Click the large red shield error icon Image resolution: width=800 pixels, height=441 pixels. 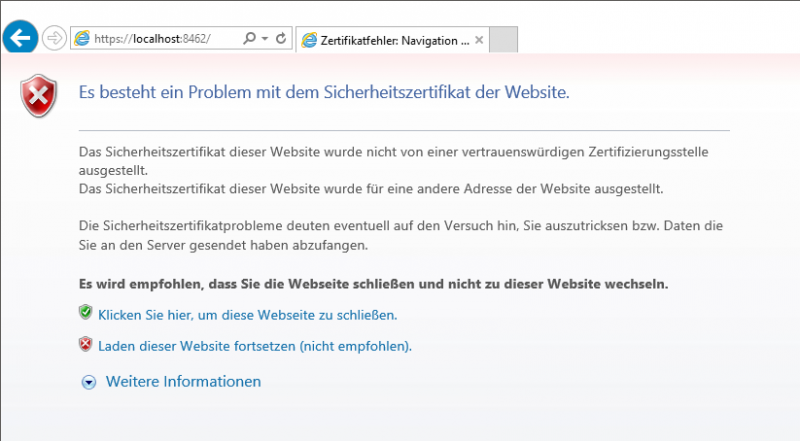(39, 95)
